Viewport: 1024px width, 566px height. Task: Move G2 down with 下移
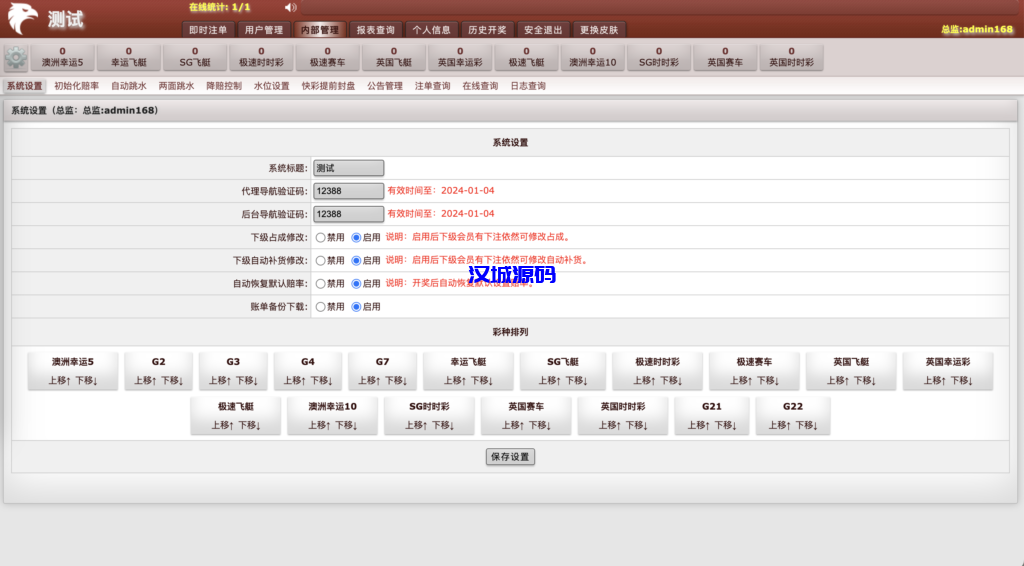172,380
